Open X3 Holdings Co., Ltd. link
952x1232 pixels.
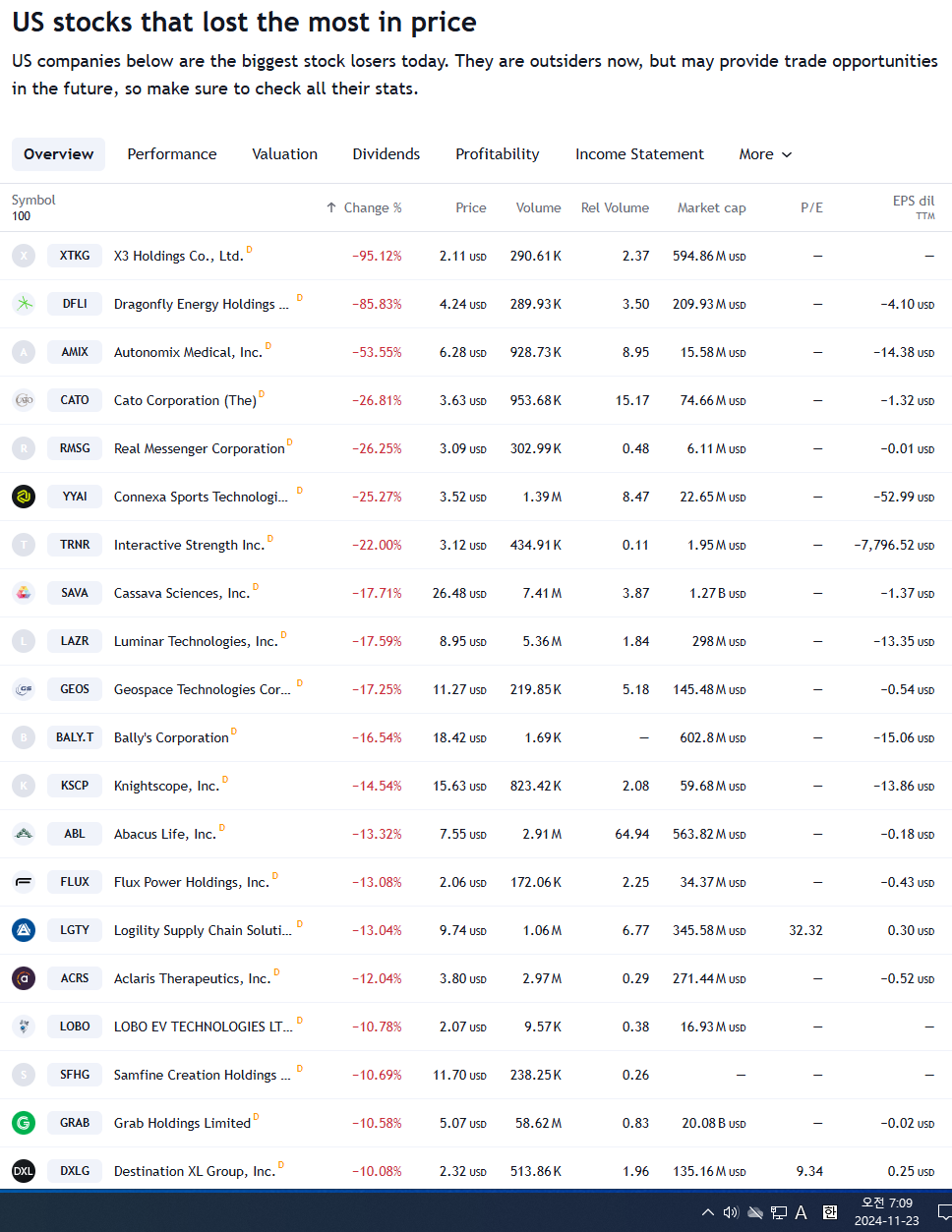(x=178, y=256)
